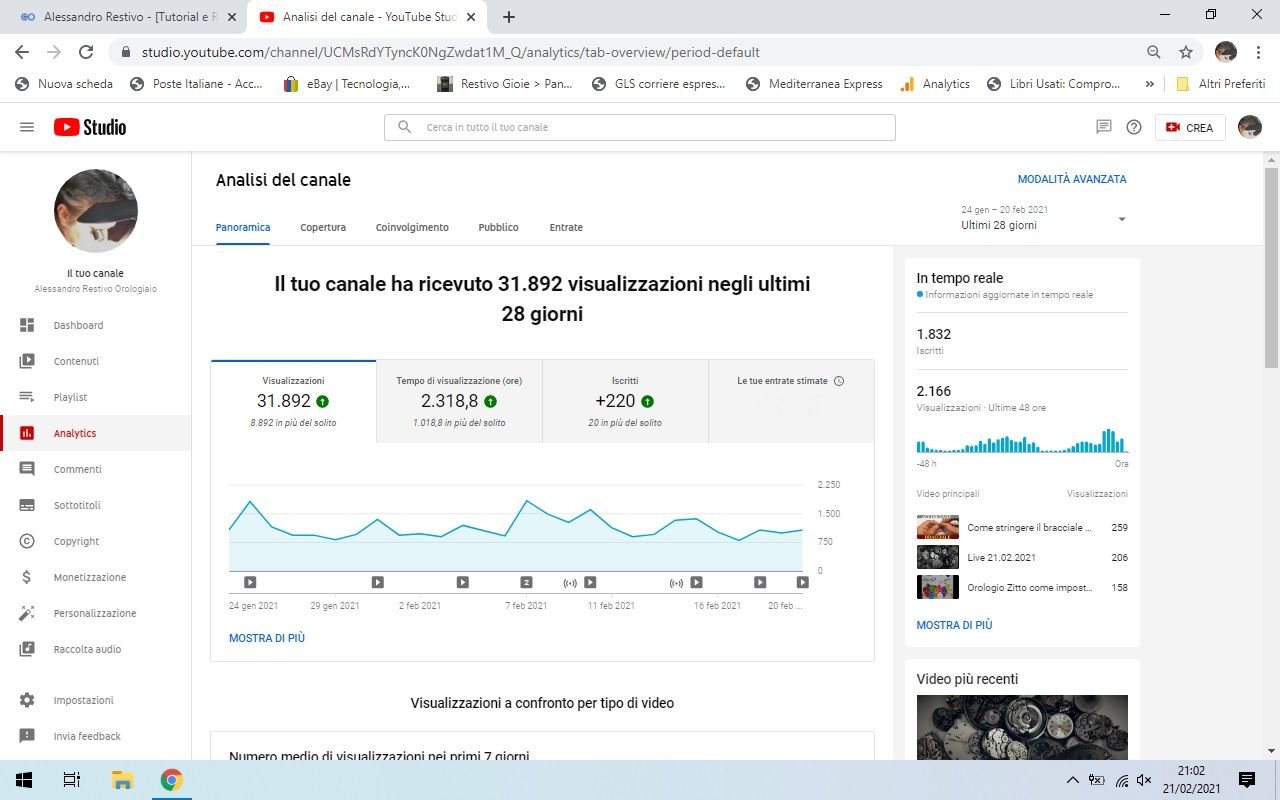This screenshot has height=800, width=1280.
Task: Open the browser zoom magnifier icon
Action: (x=1154, y=52)
